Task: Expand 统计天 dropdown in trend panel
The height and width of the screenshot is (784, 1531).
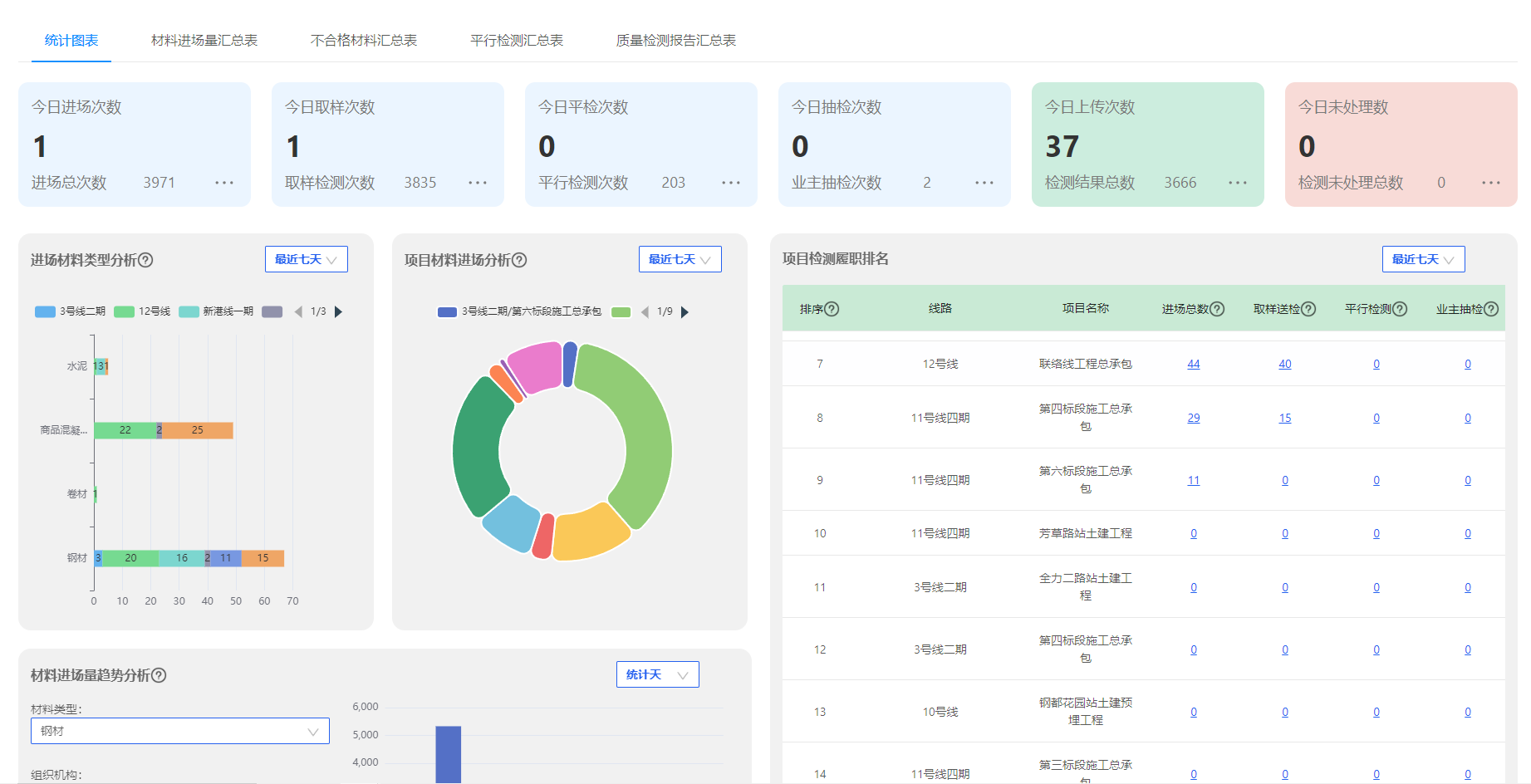Action: click(657, 674)
